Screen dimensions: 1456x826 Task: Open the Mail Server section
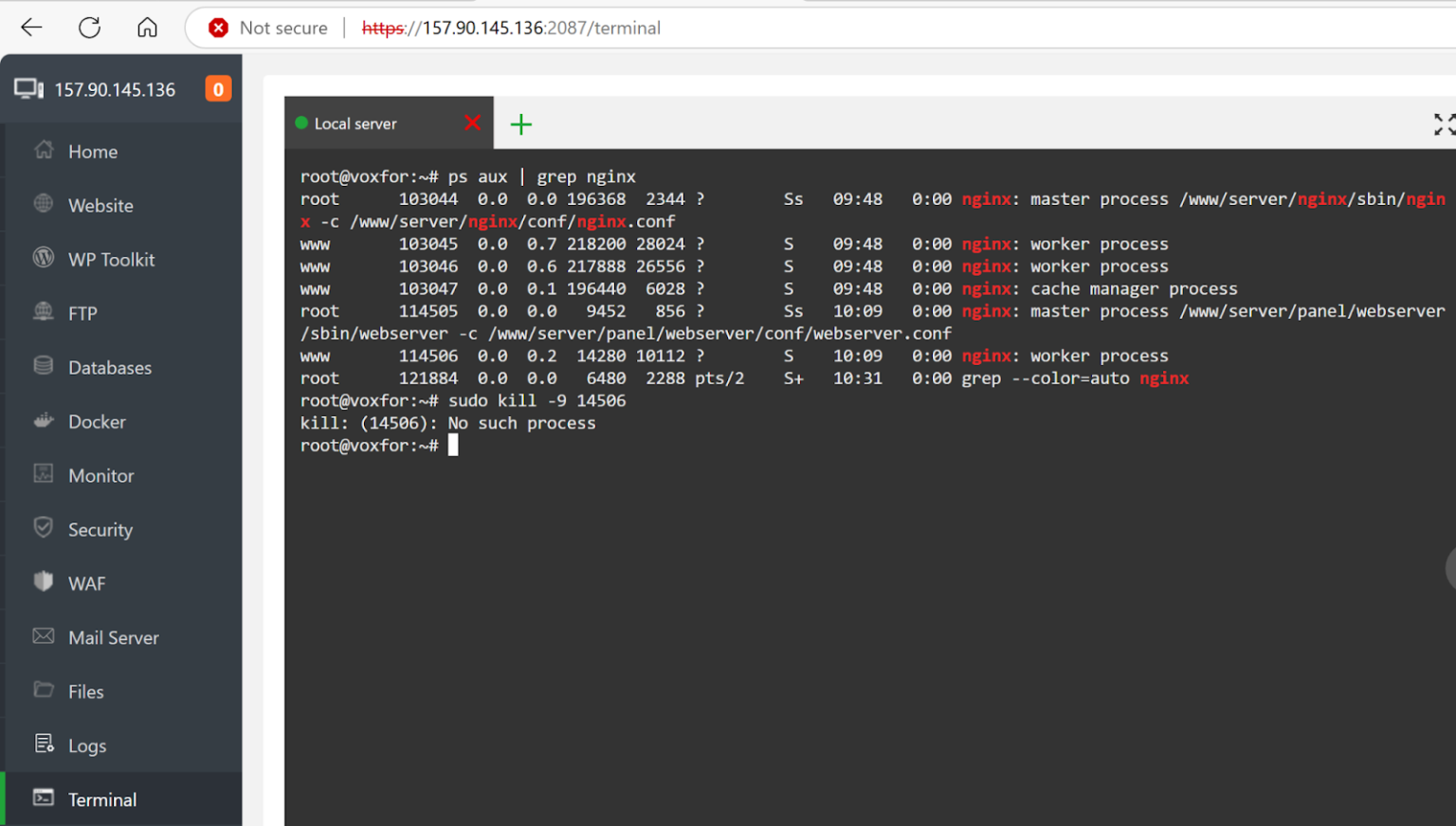click(113, 637)
